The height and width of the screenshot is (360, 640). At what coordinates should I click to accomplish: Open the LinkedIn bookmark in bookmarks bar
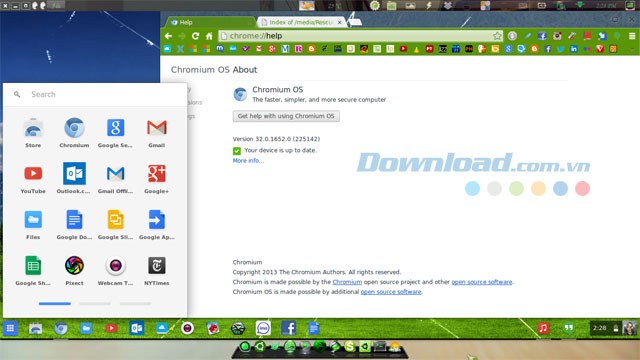pos(574,49)
